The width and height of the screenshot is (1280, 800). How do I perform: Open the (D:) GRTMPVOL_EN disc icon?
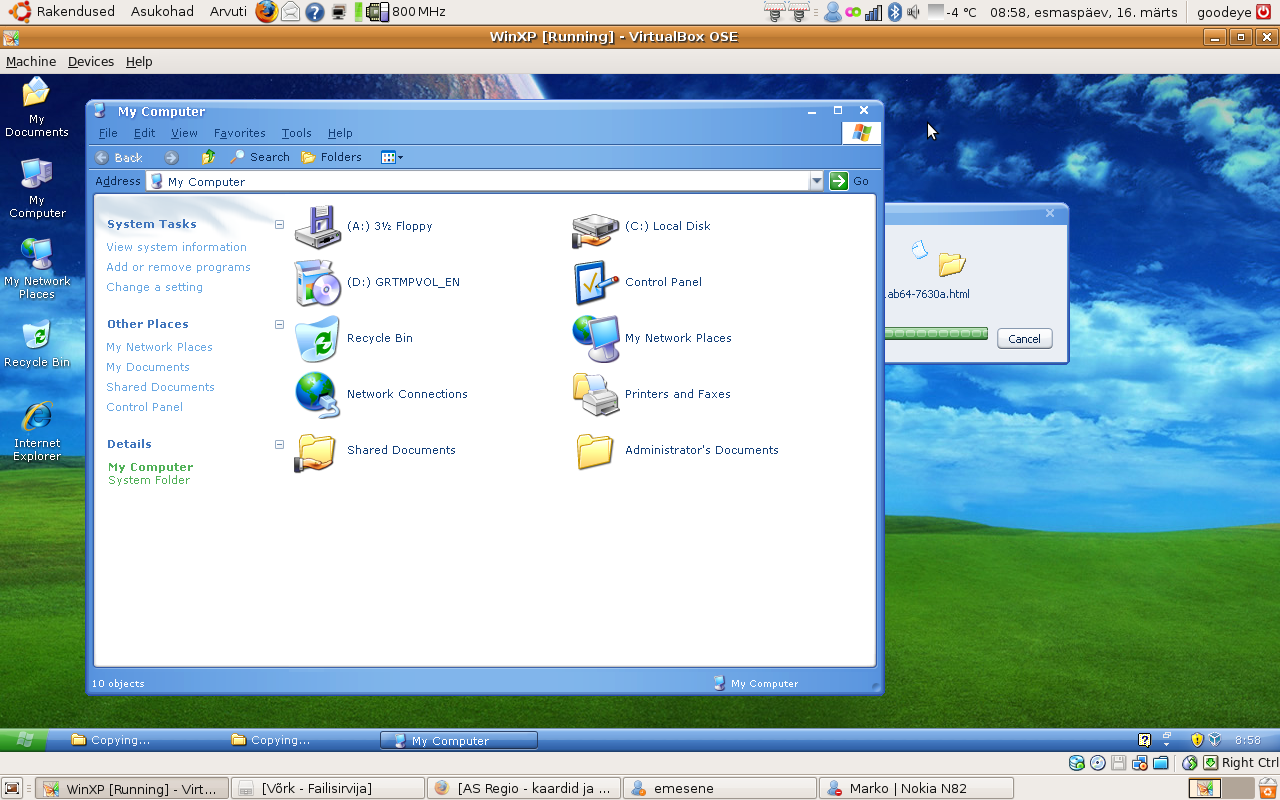(317, 283)
